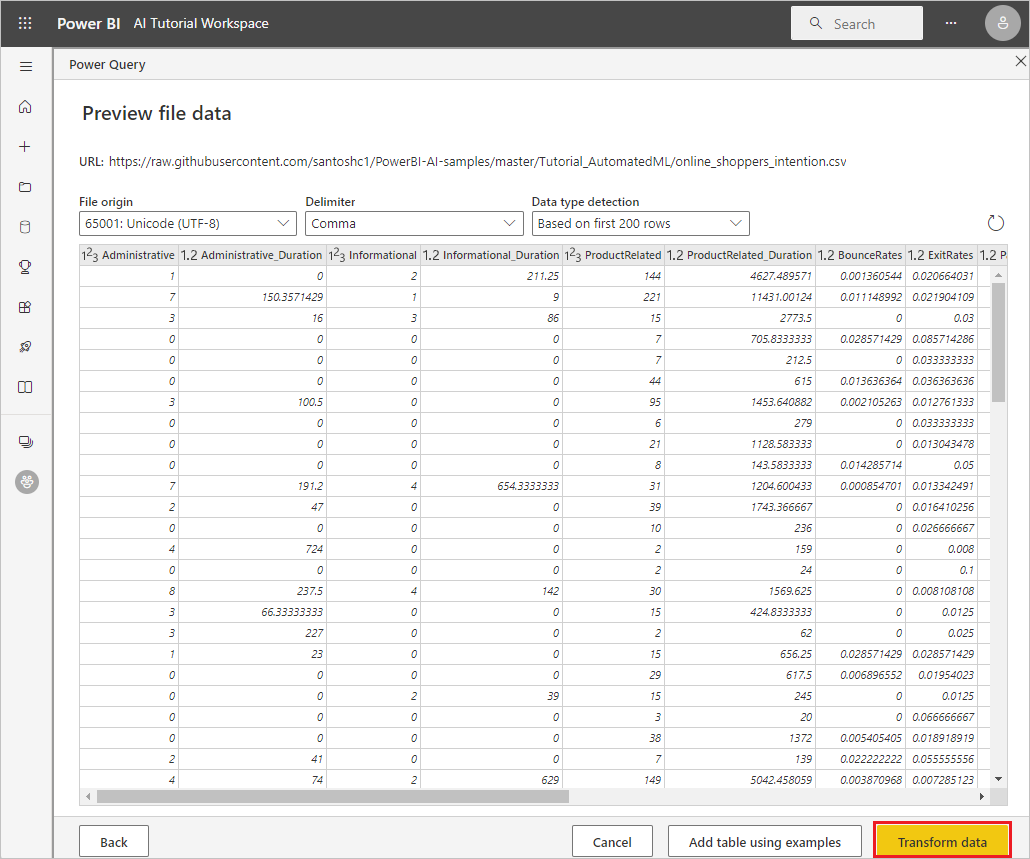Open the app launcher waffle icon
This screenshot has width=1030, height=859.
(x=25, y=24)
